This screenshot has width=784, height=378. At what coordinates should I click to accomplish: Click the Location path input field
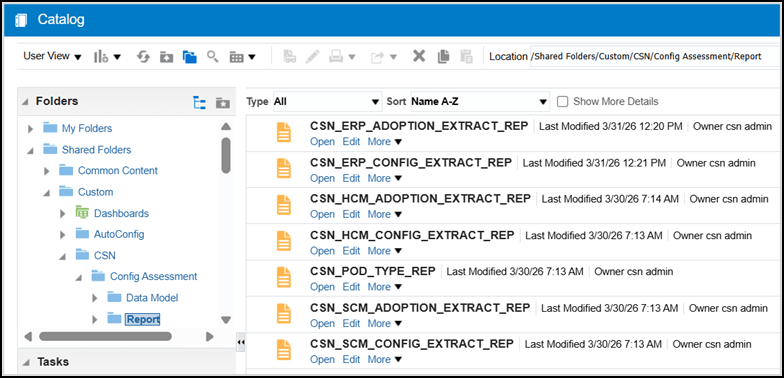pyautogui.click(x=656, y=56)
